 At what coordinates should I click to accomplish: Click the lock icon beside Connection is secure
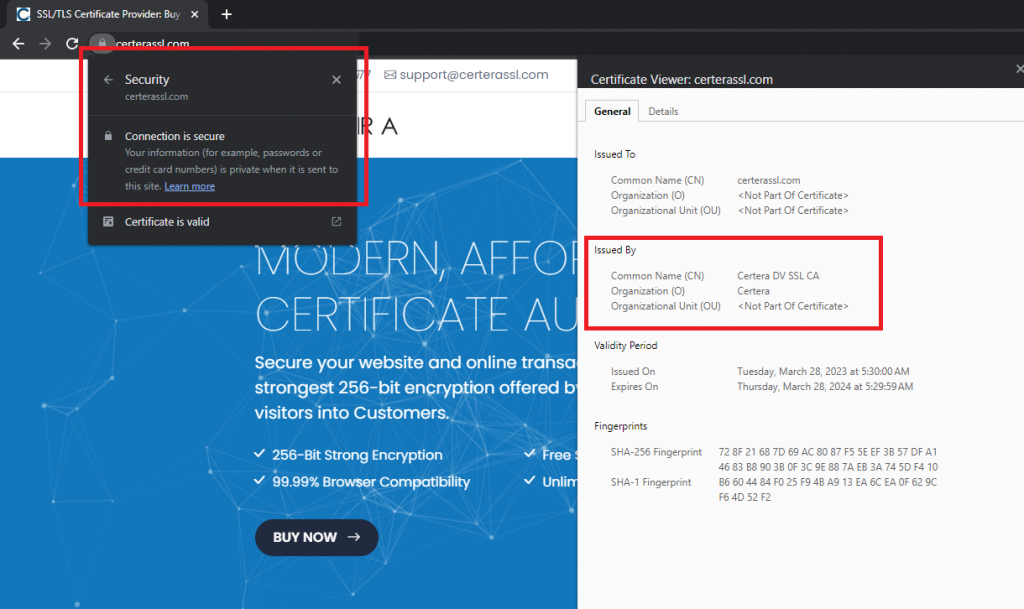click(108, 136)
